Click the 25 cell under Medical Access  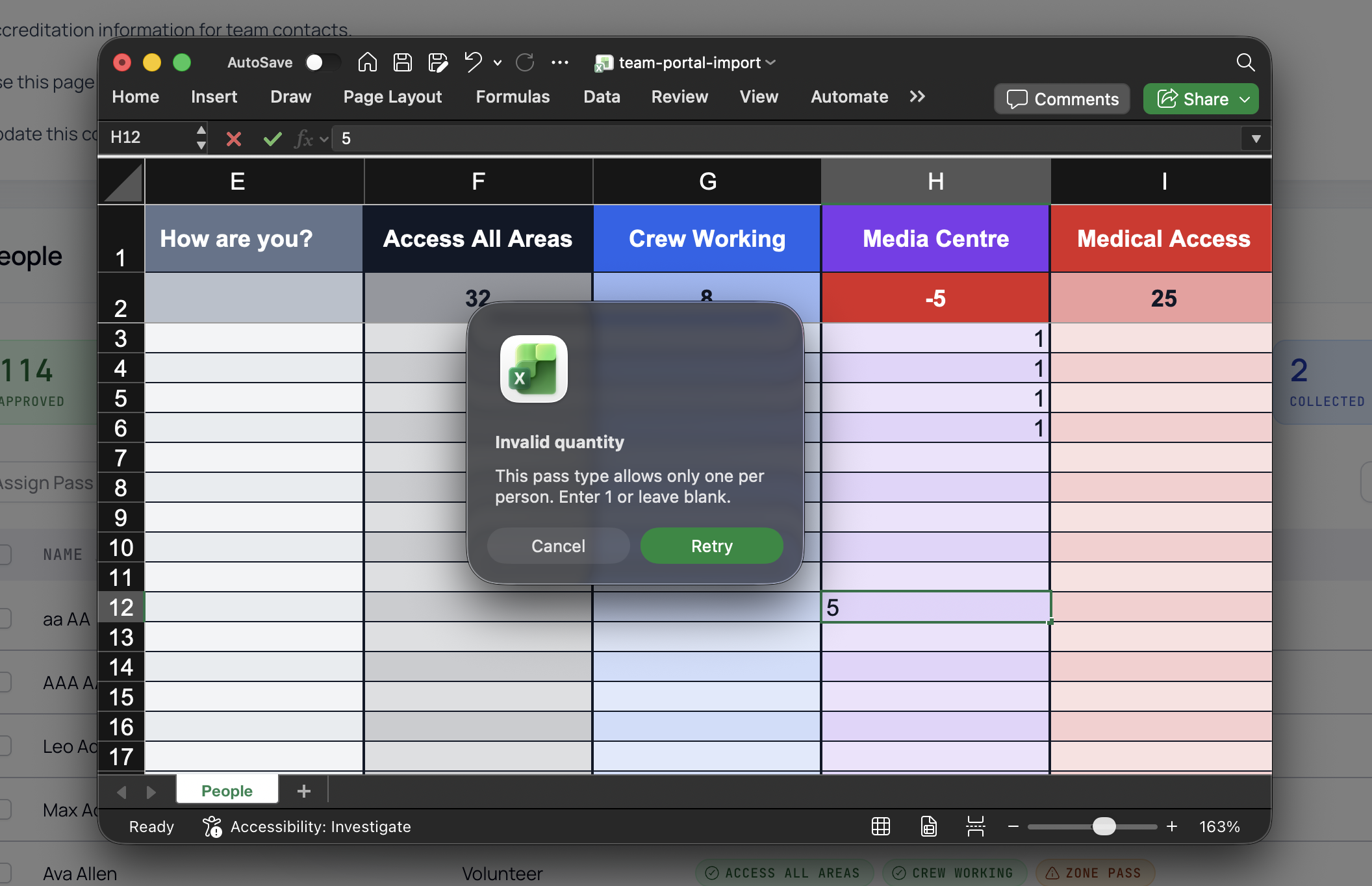(1162, 298)
